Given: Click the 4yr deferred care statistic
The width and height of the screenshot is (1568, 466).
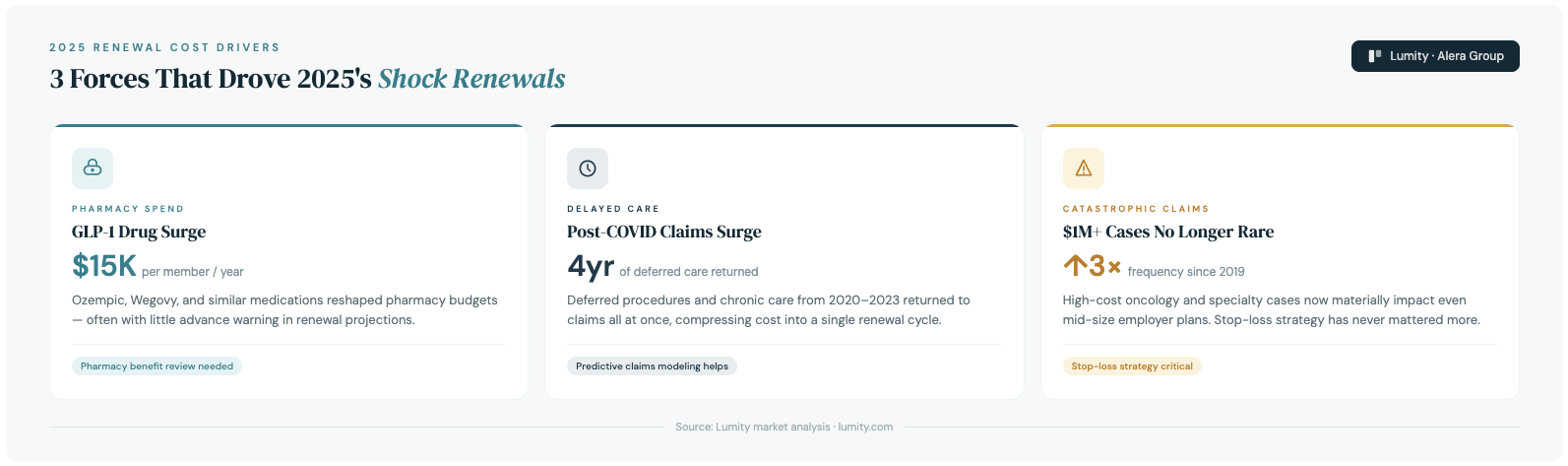Looking at the screenshot, I should click(591, 267).
